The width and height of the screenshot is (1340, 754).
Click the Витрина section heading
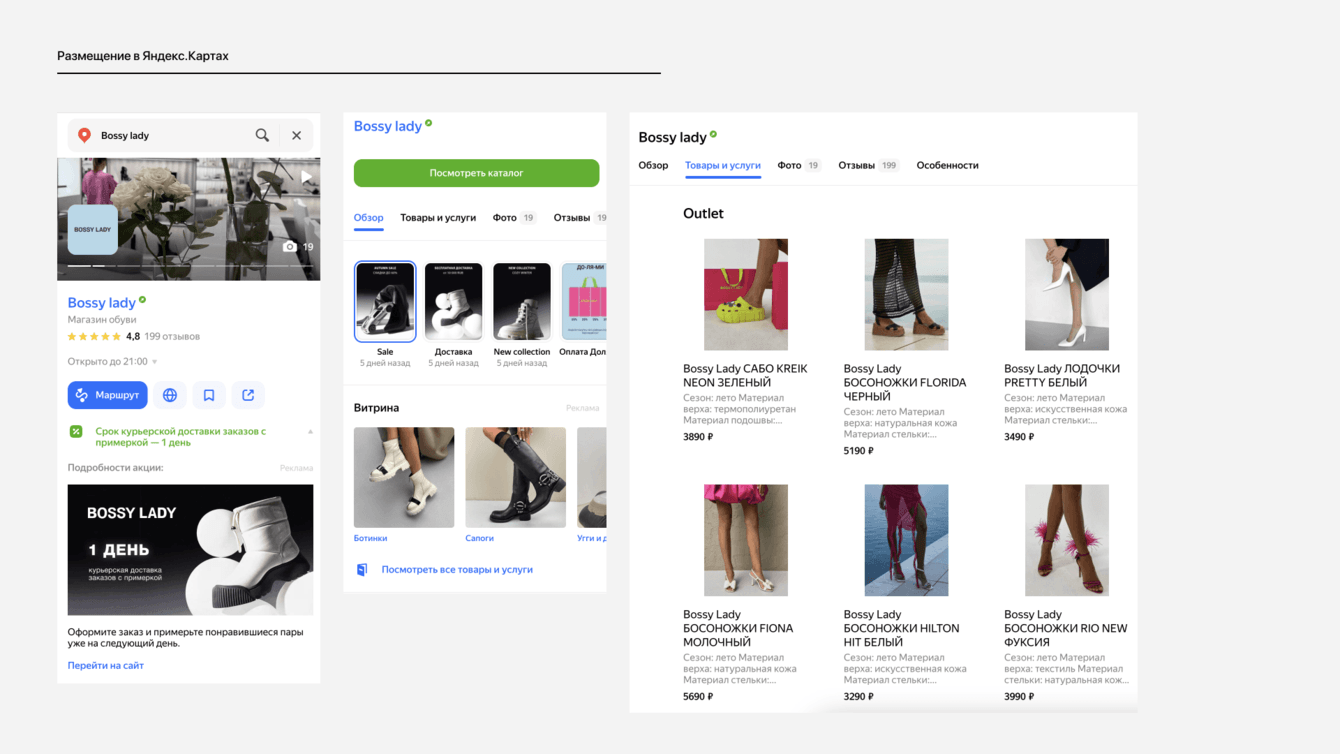point(376,408)
